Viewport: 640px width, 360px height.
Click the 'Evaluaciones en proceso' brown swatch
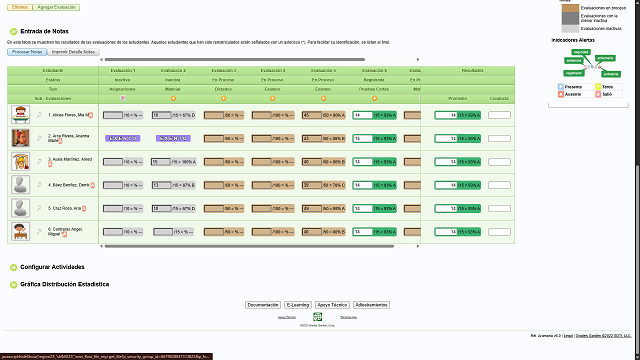pos(570,8)
